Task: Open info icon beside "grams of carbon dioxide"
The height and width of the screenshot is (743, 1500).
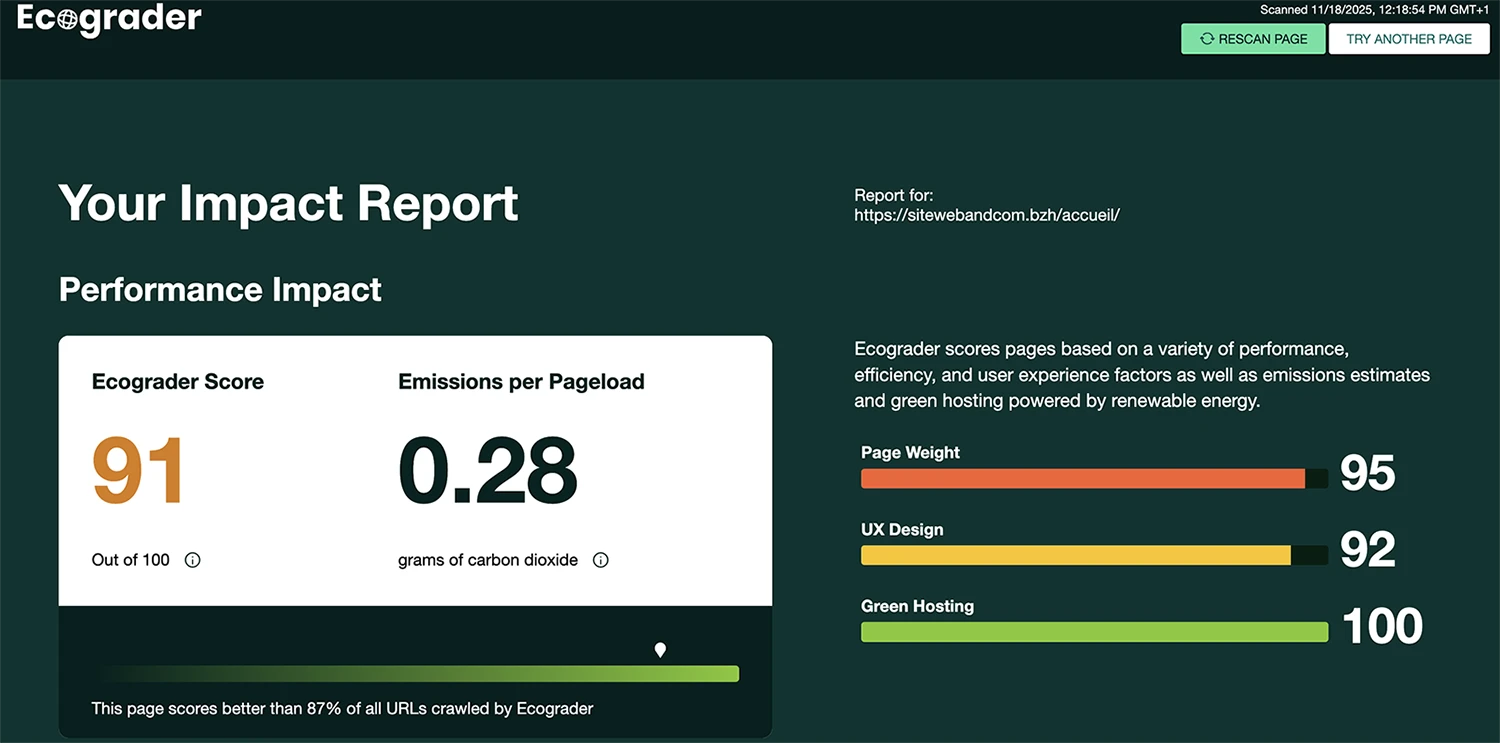Action: click(601, 560)
